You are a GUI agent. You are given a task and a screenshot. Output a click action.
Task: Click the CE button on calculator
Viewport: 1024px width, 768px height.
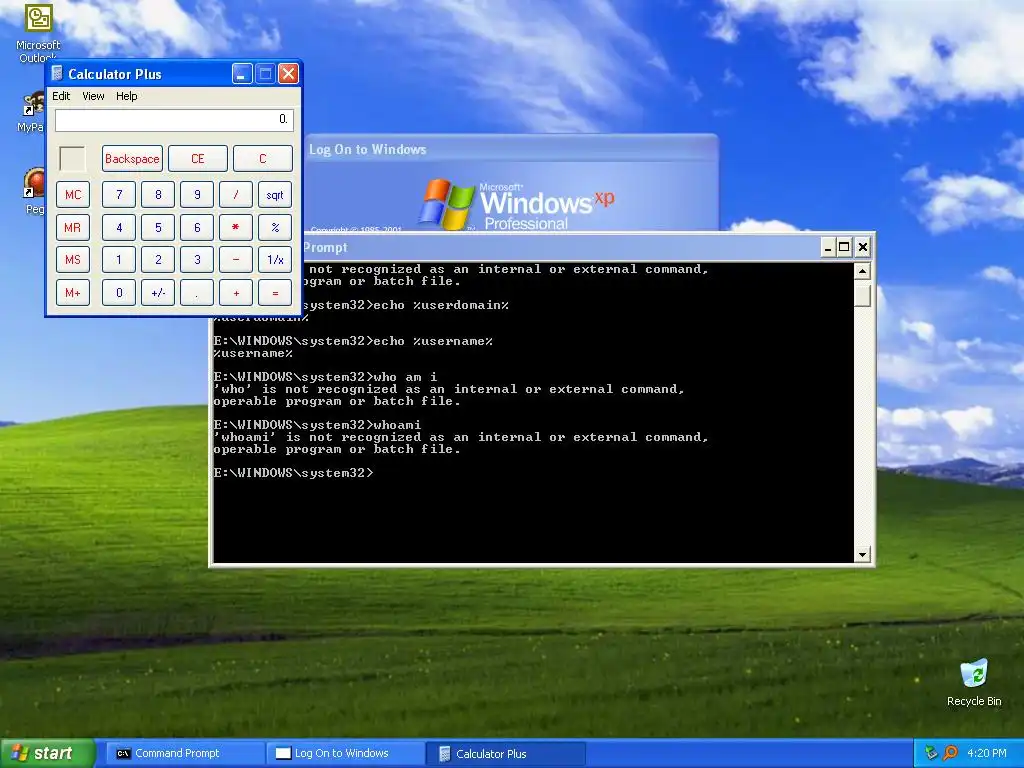198,159
